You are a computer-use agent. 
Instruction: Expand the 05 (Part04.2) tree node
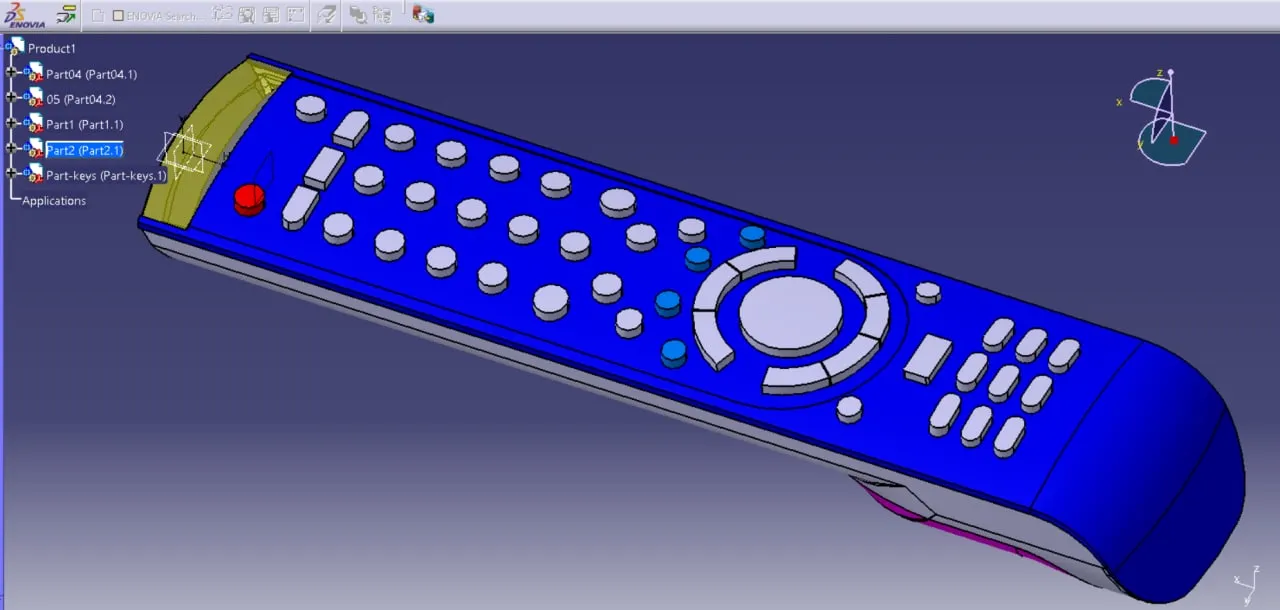pos(11,98)
